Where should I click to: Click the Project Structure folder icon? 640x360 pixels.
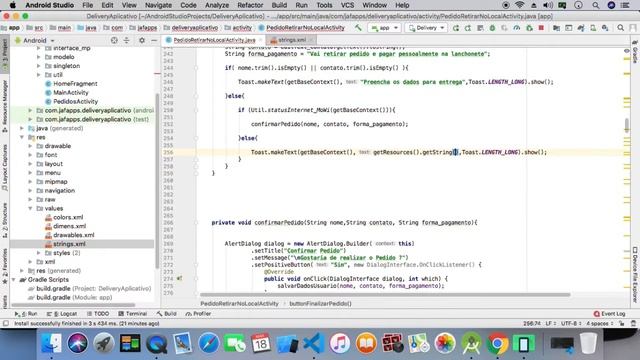(x=556, y=28)
